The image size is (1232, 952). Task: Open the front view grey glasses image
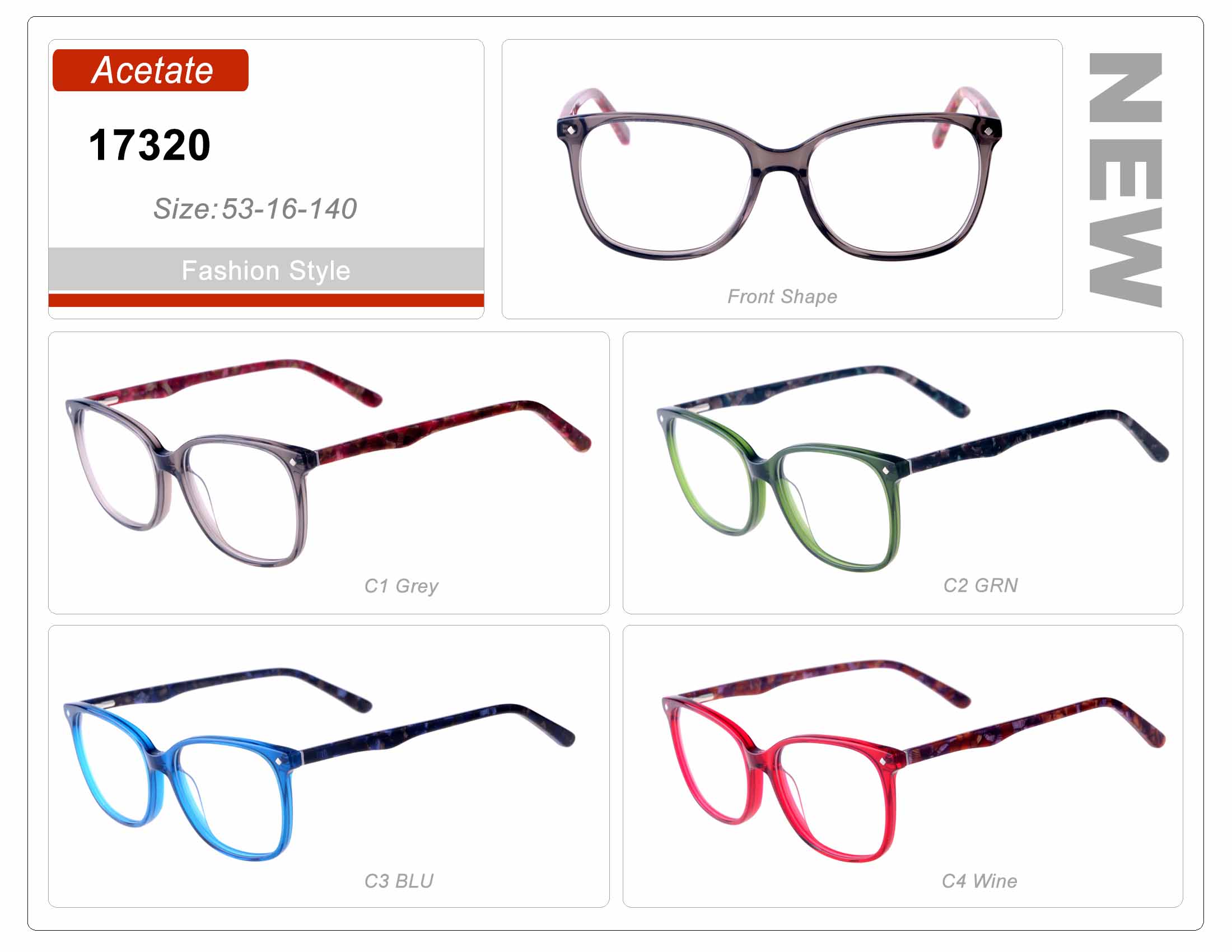(779, 174)
